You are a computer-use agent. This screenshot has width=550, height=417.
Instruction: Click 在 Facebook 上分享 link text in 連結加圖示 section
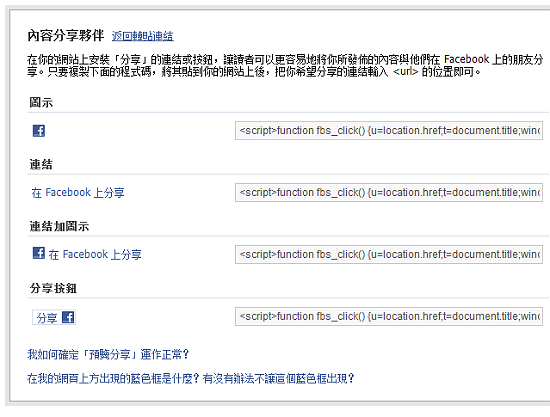click(x=95, y=254)
